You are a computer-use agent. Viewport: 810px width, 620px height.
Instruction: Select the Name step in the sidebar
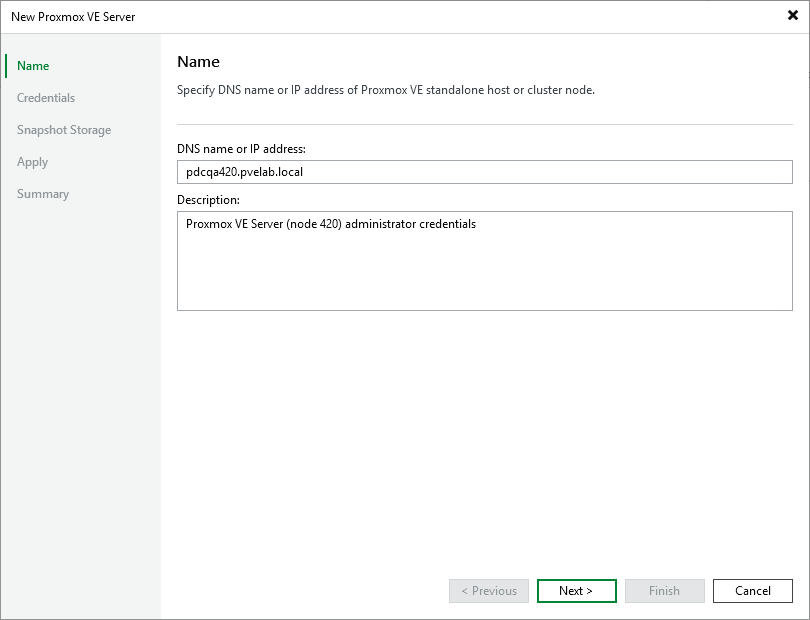(x=32, y=65)
